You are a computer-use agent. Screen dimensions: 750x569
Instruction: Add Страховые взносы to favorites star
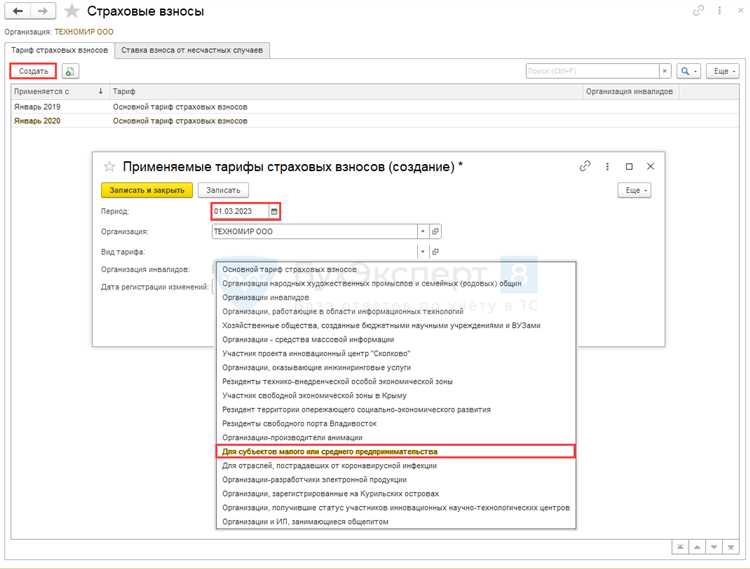(72, 11)
